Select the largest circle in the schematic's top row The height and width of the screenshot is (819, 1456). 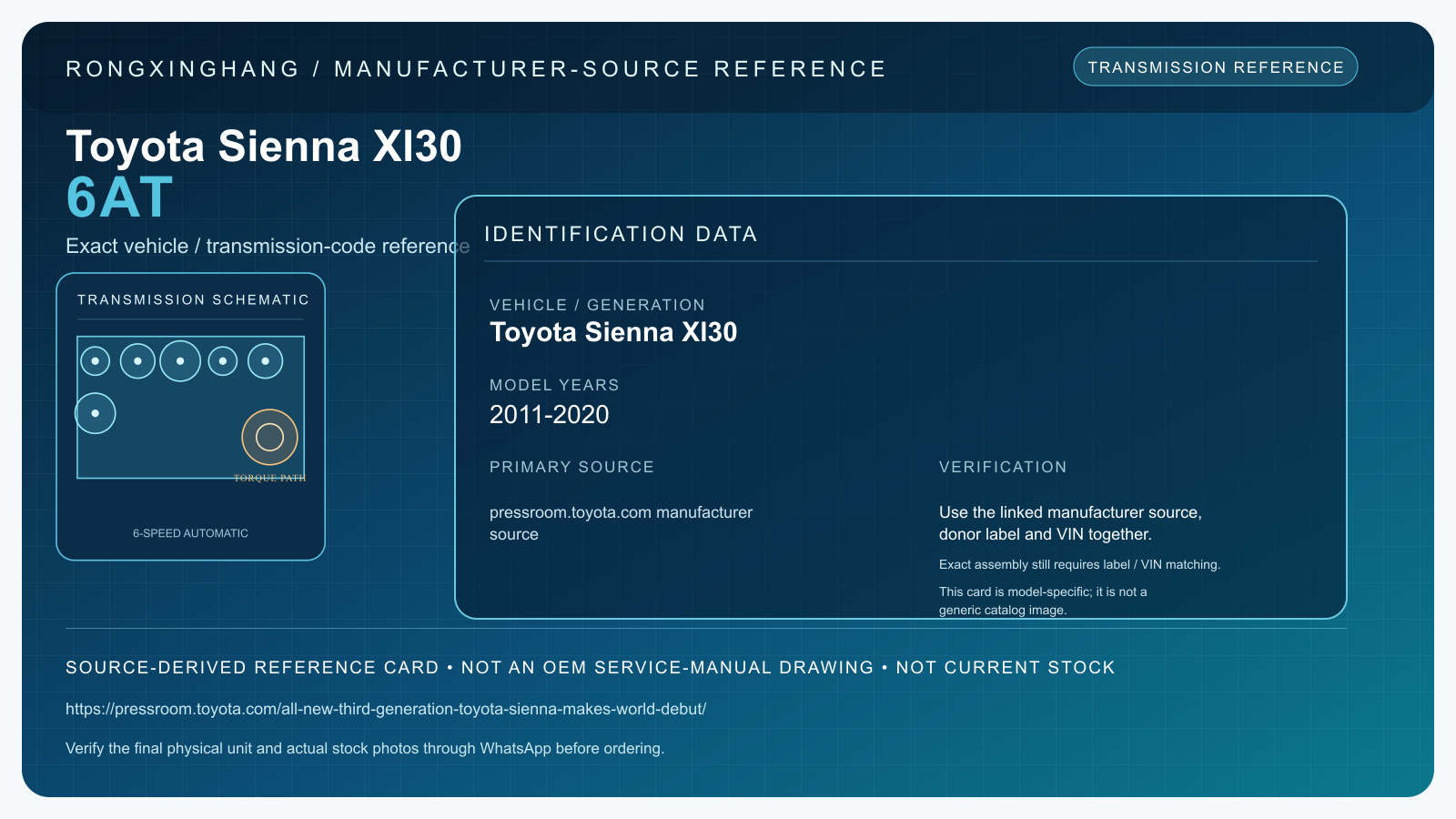pos(180,361)
